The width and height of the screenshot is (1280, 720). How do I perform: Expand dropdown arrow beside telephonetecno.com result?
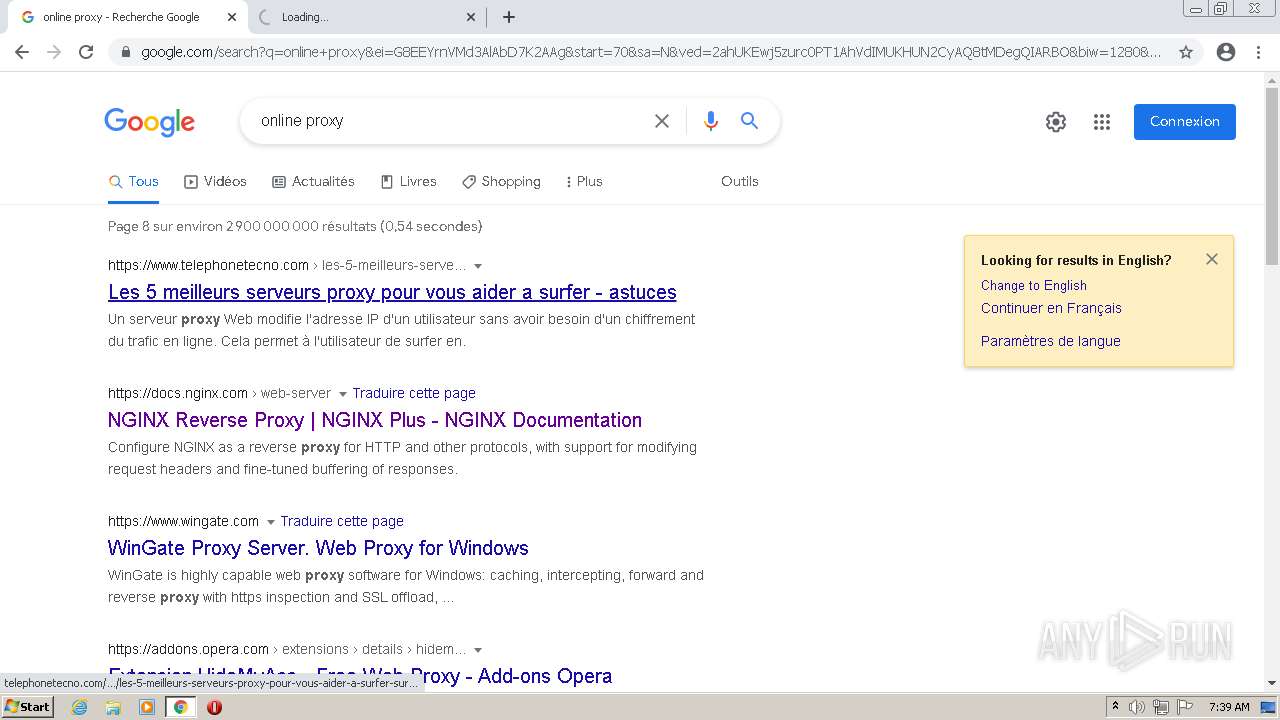[478, 266]
